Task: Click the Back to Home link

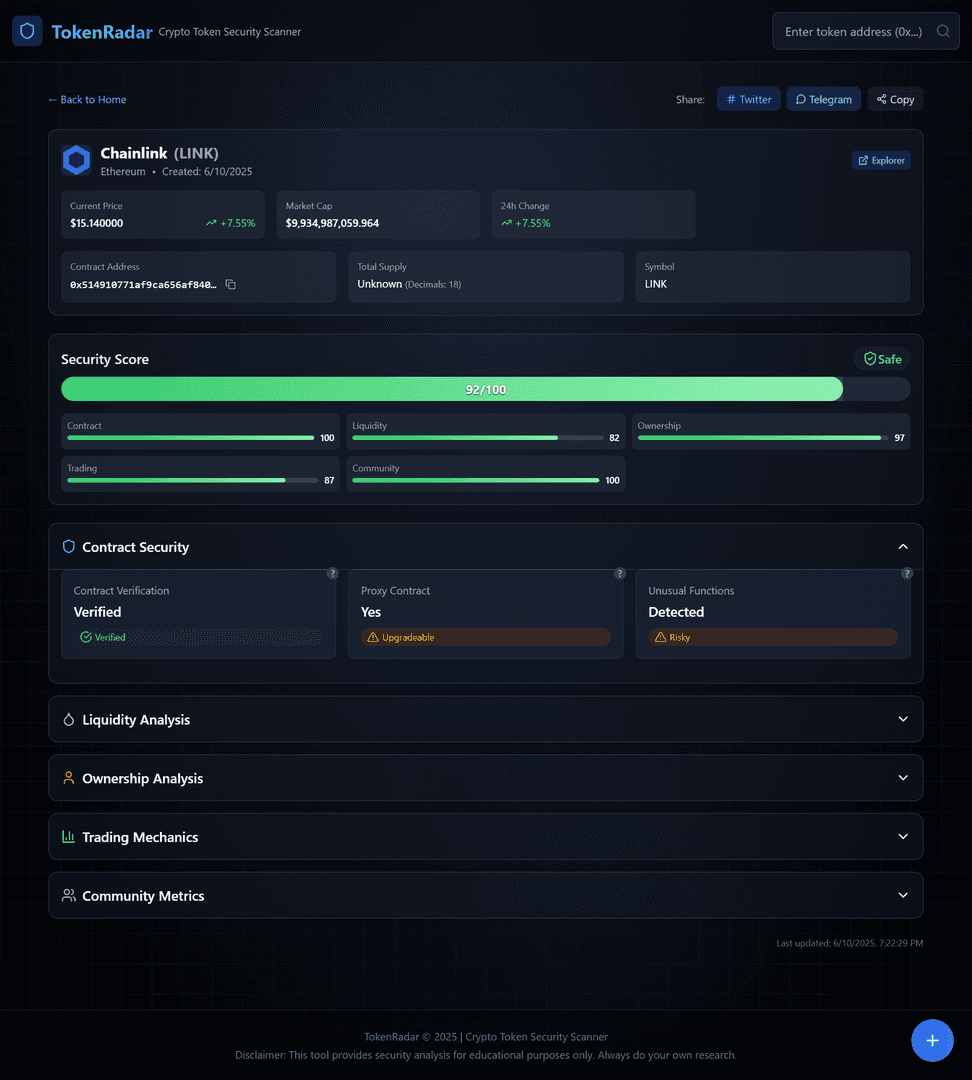Action: (87, 99)
